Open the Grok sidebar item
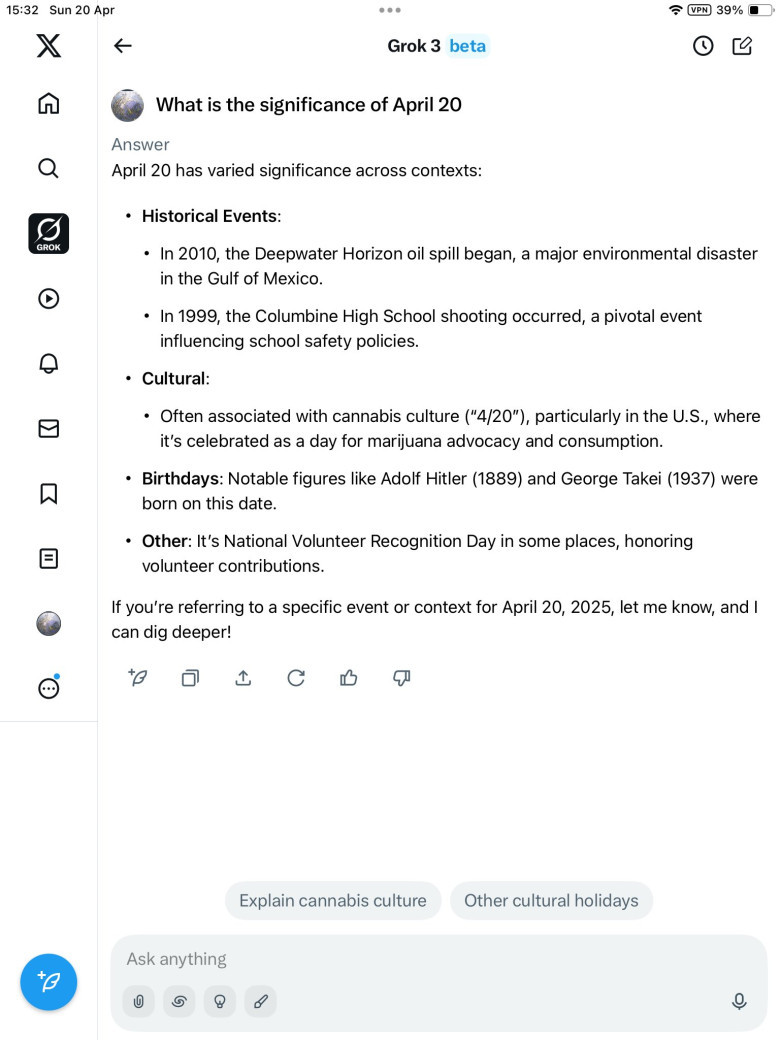 [x=48, y=233]
